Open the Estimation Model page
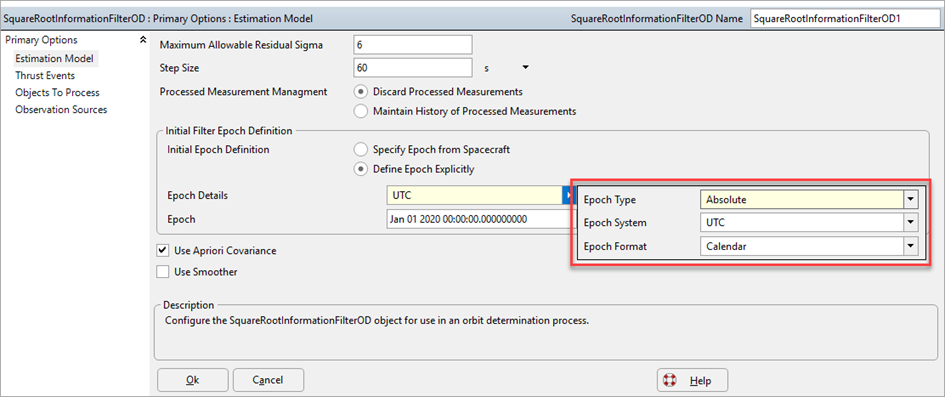This screenshot has height=397, width=945. pyautogui.click(x=54, y=58)
